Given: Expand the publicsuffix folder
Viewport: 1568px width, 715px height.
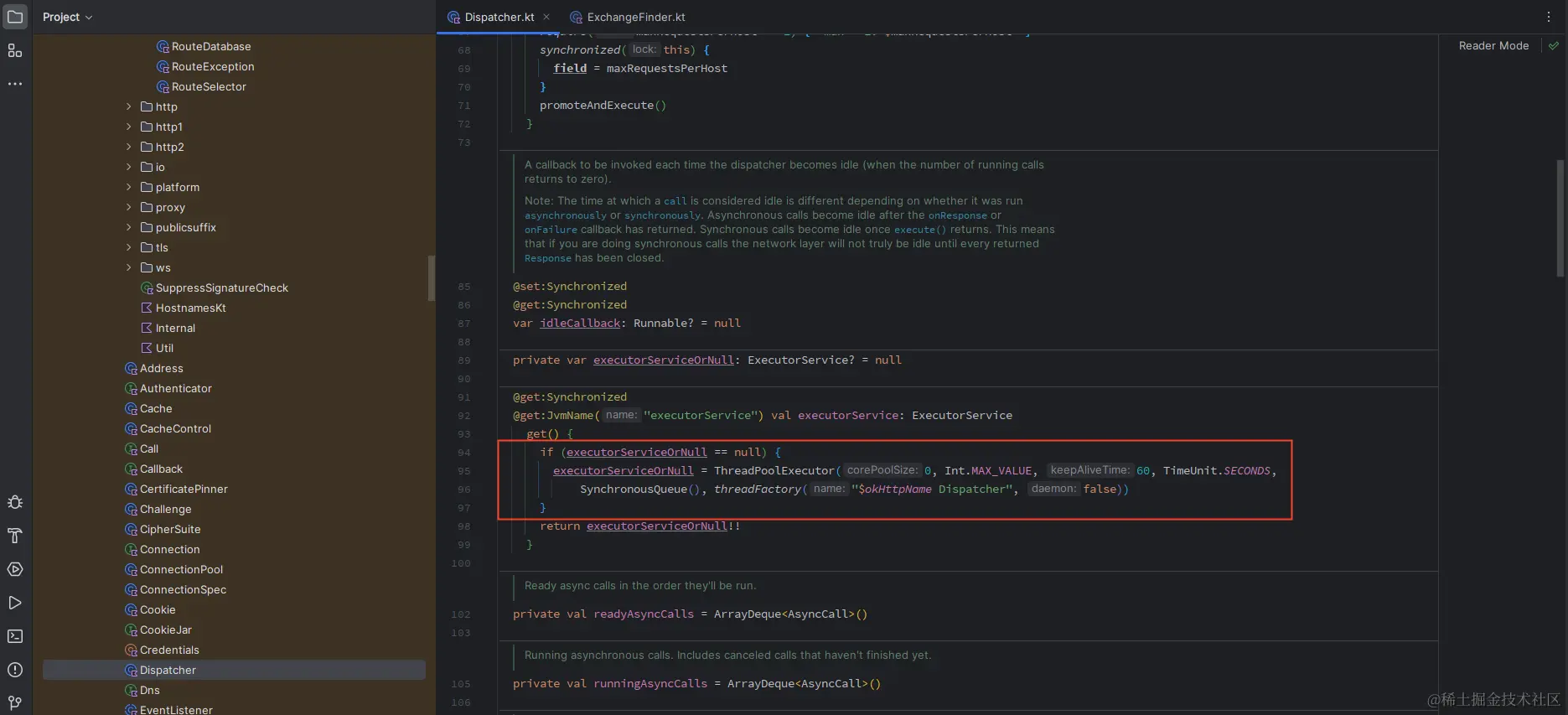Looking at the screenshot, I should (128, 227).
